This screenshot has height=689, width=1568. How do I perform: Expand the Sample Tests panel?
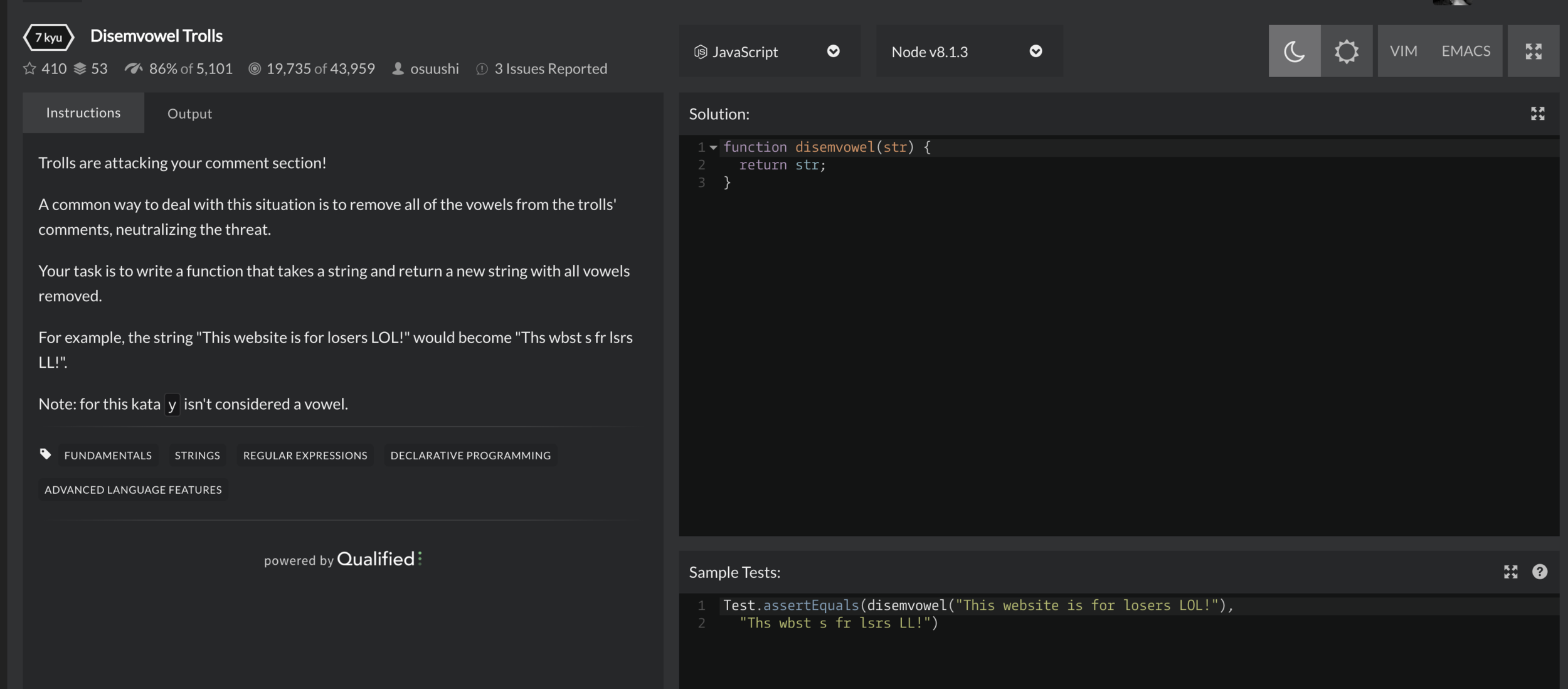[1510, 572]
